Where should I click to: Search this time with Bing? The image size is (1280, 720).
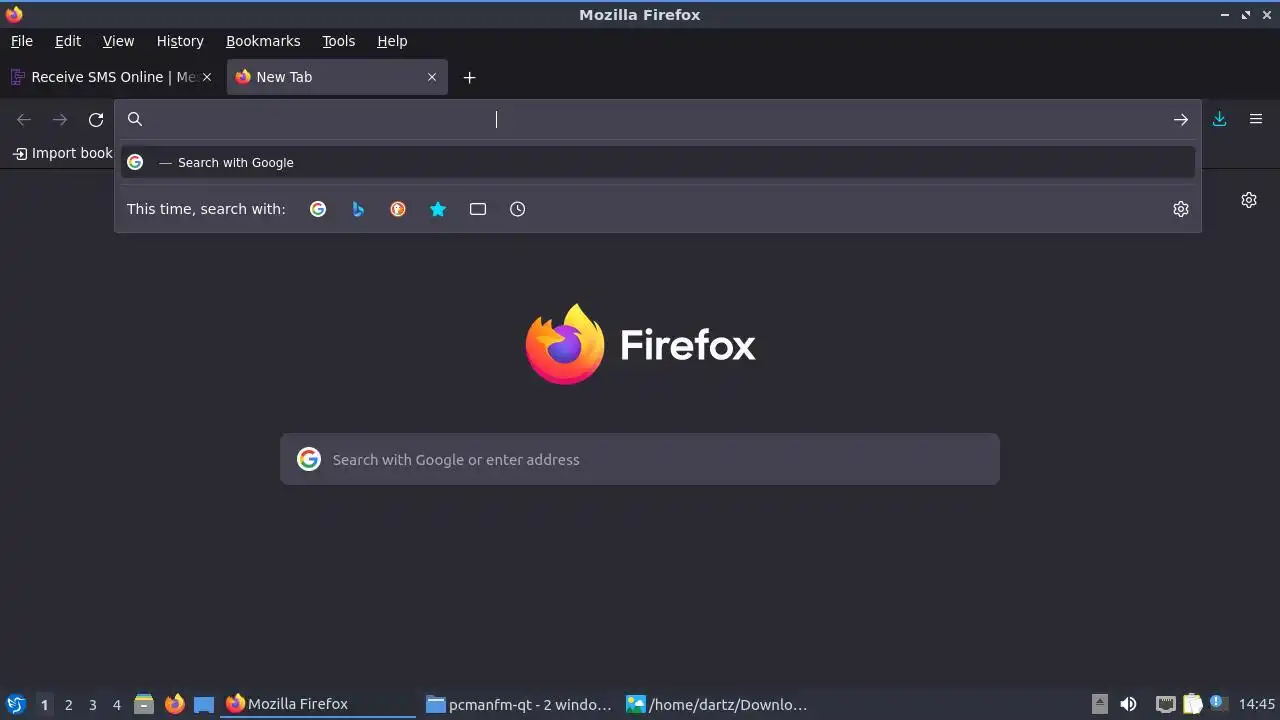(x=358, y=209)
